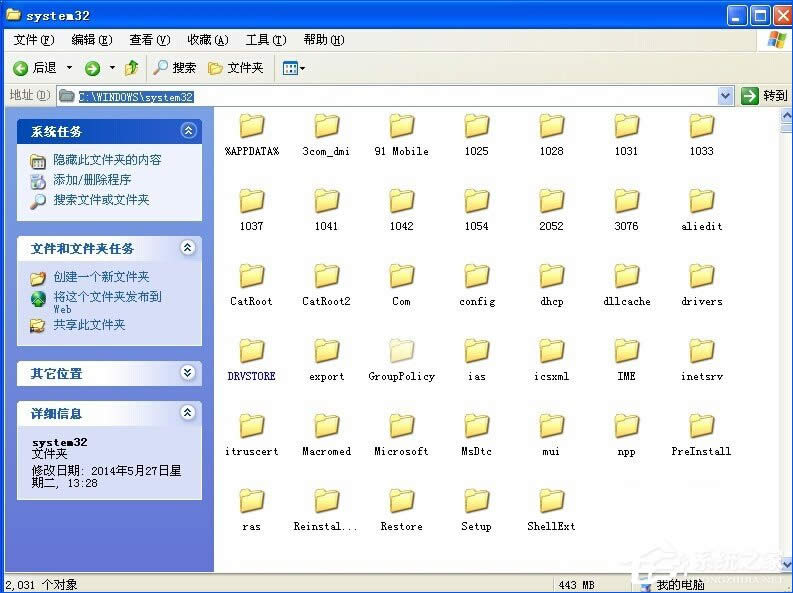Collapse the 详细信息 panel
This screenshot has width=793, height=593.
(x=188, y=413)
